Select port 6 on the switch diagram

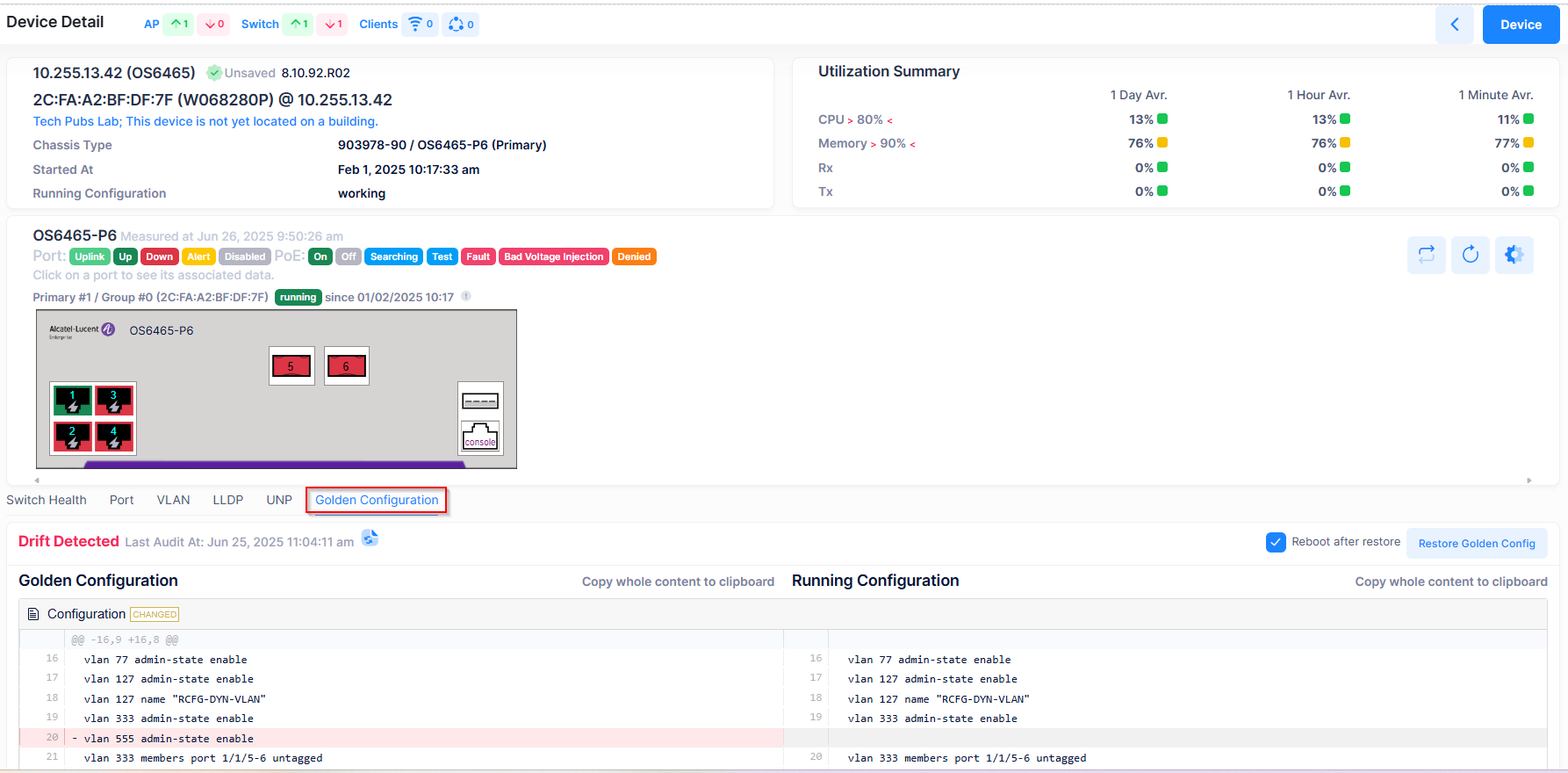(x=346, y=366)
